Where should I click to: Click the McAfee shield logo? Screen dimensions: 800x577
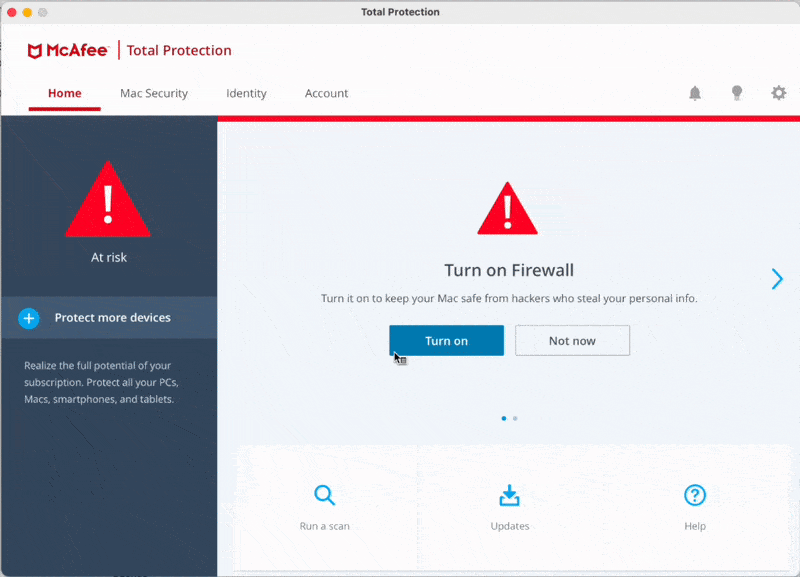tap(34, 51)
